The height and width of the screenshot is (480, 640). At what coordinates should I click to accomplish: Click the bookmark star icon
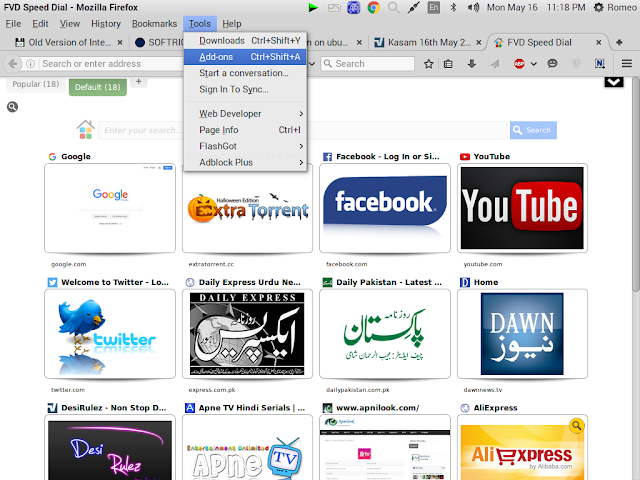pos(428,64)
